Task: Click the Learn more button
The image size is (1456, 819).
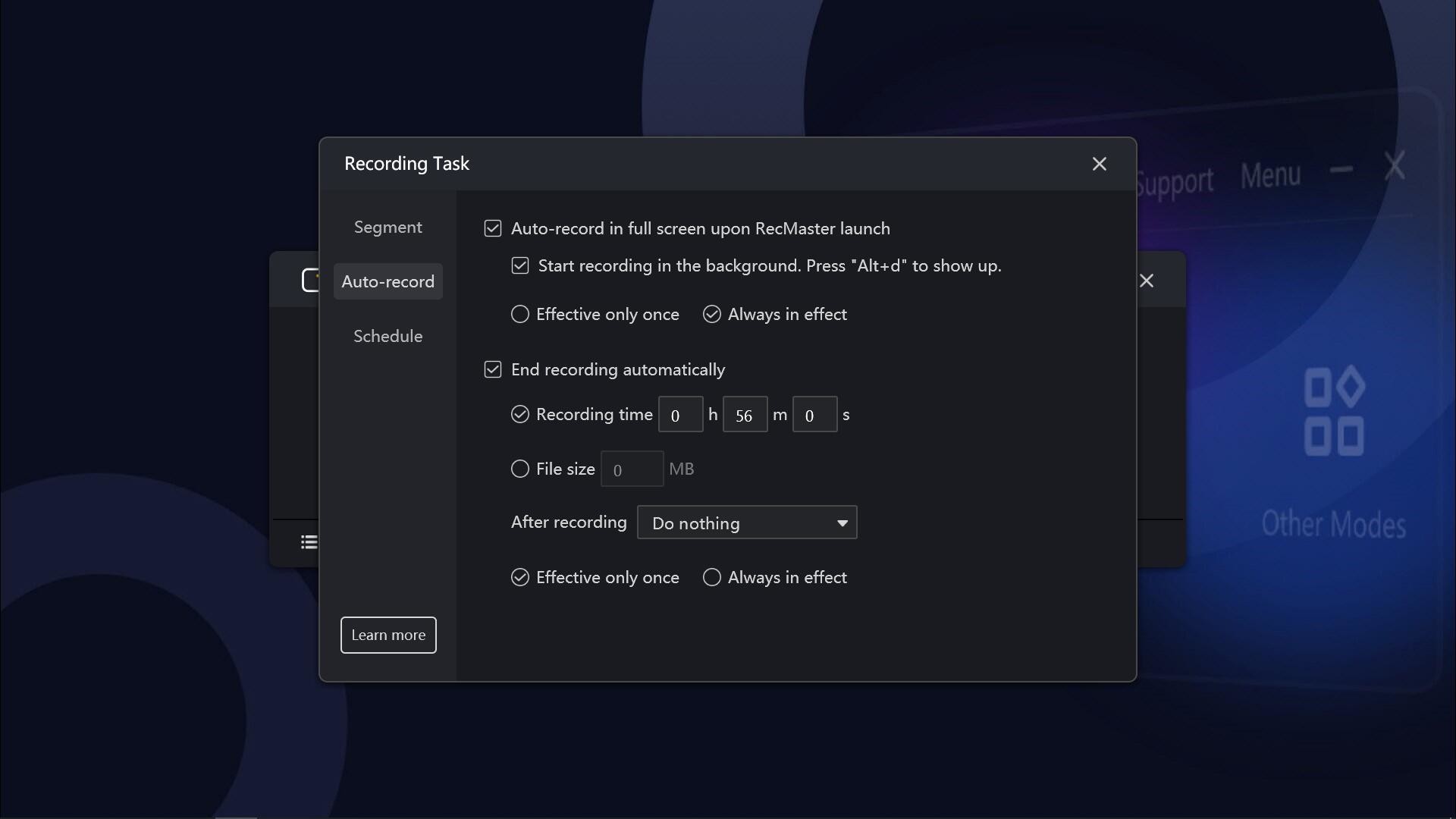Action: coord(388,635)
